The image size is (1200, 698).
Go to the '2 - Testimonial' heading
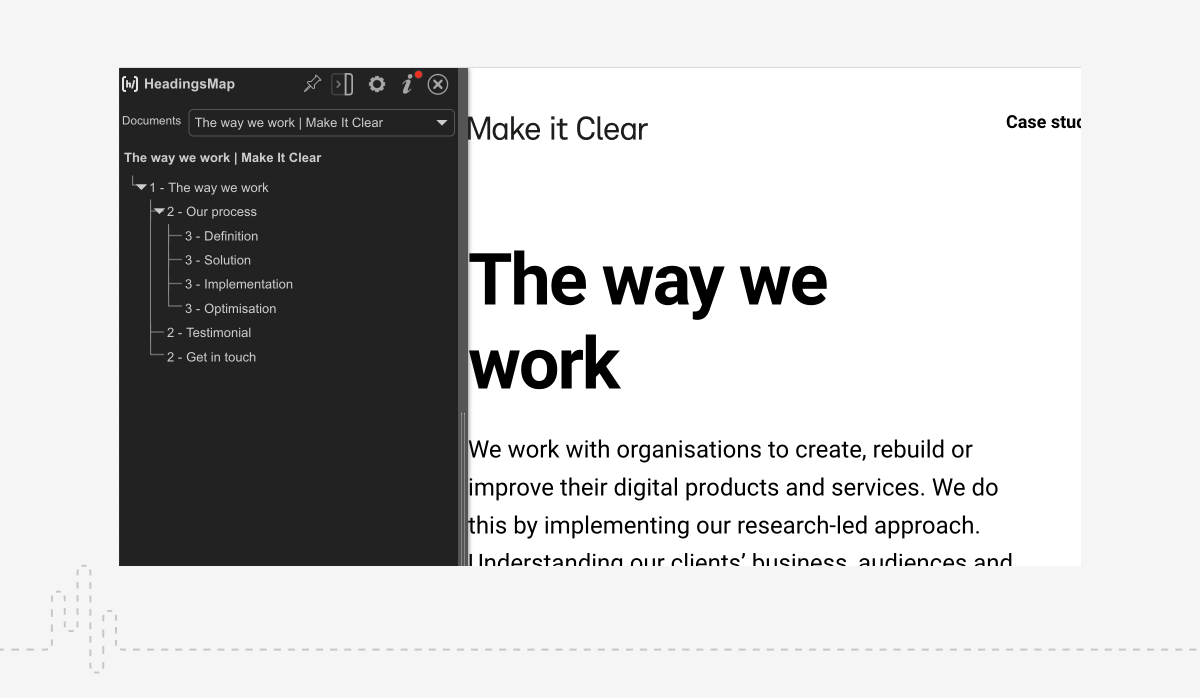(208, 333)
